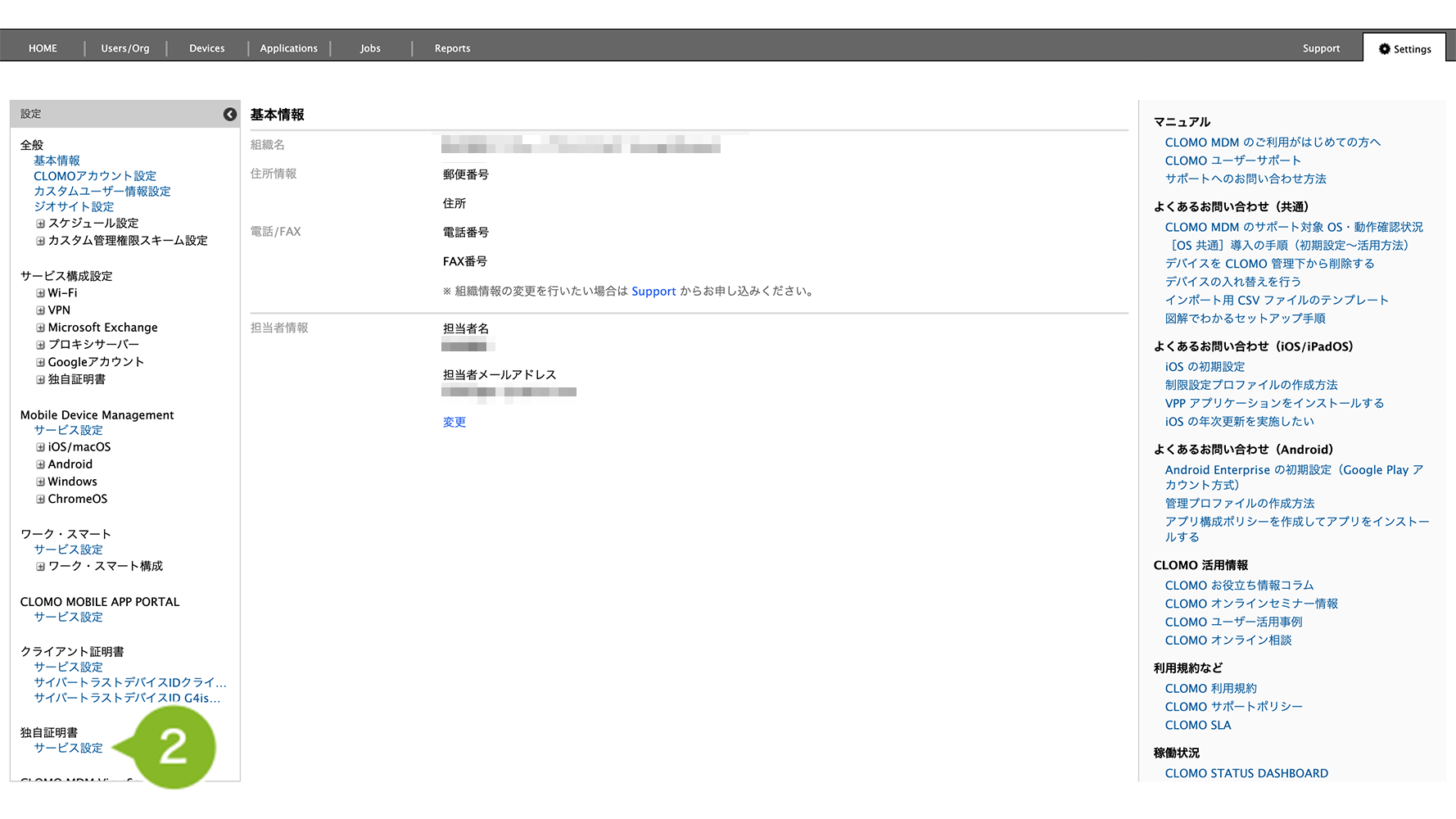Open 独自証明書 サービス設定 link
The width and height of the screenshot is (1456, 819).
(68, 748)
